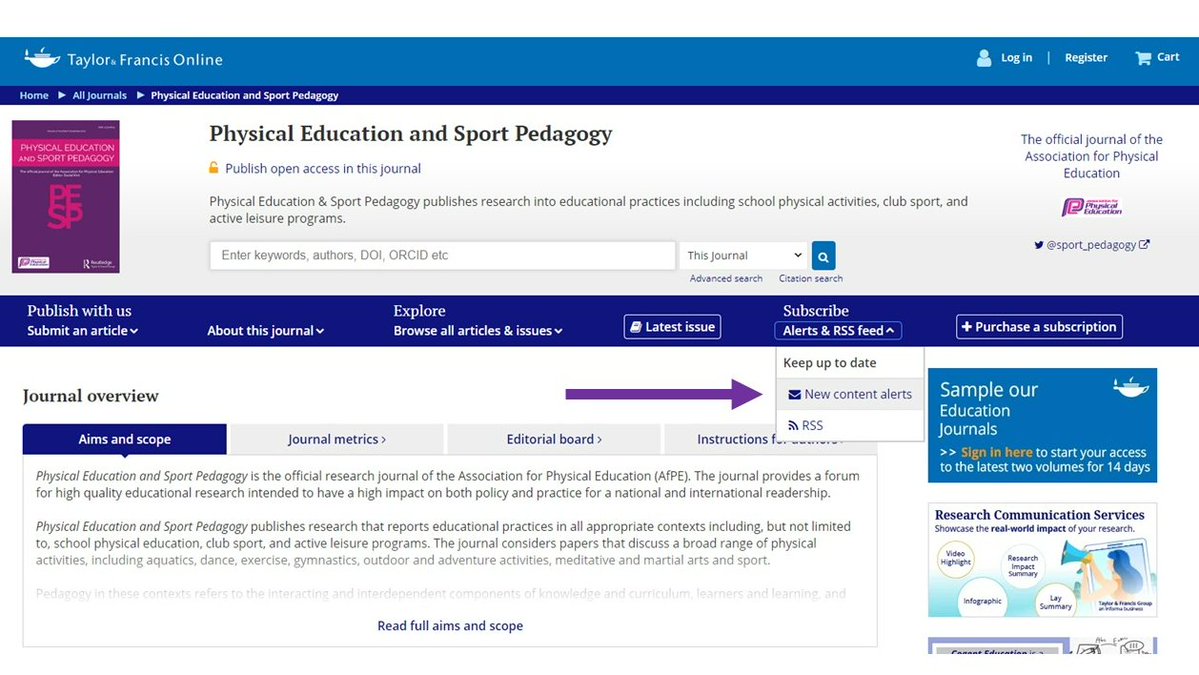This screenshot has height=675, width=1199.
Task: Click Sign in here in the sample banner
Action: tap(996, 453)
